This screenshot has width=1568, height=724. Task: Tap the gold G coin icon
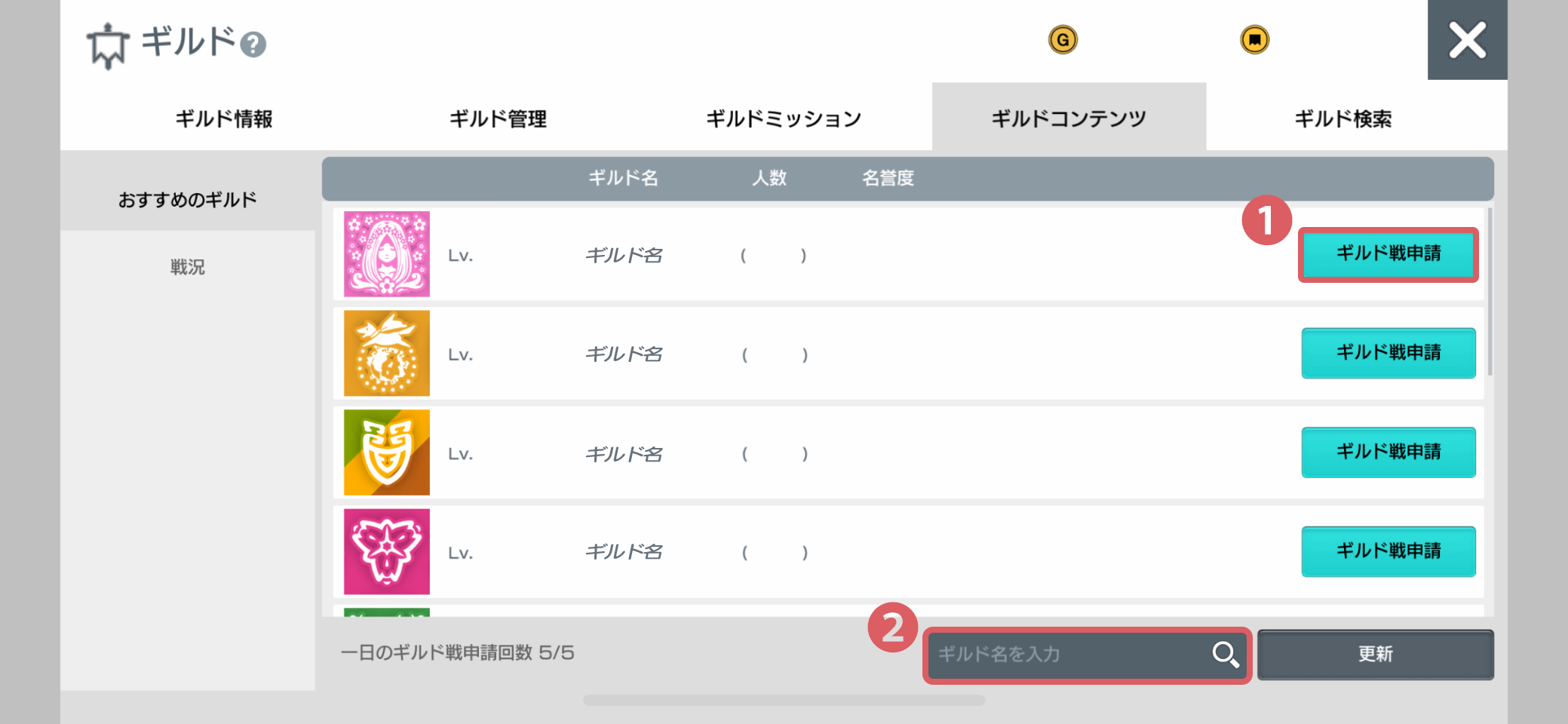pos(1063,39)
